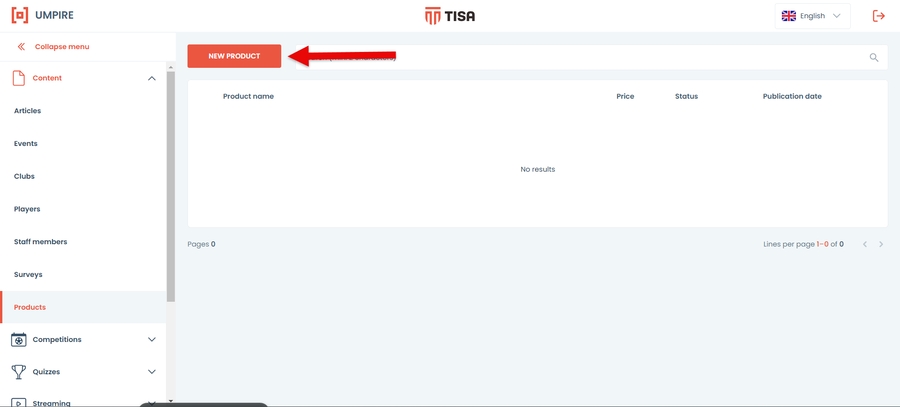Expand the Quizzes section chevron
The image size is (900, 407).
coord(152,372)
